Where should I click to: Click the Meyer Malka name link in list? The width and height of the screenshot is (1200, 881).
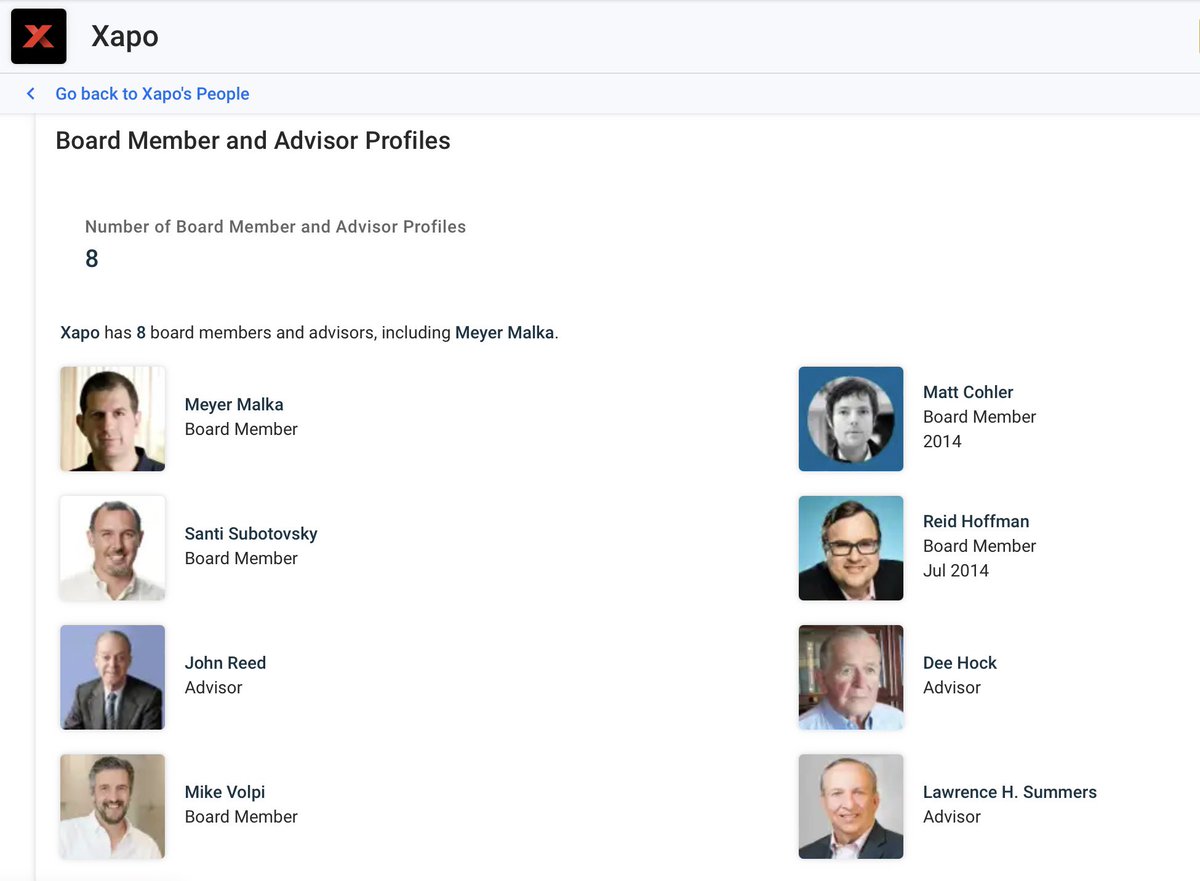(x=234, y=405)
